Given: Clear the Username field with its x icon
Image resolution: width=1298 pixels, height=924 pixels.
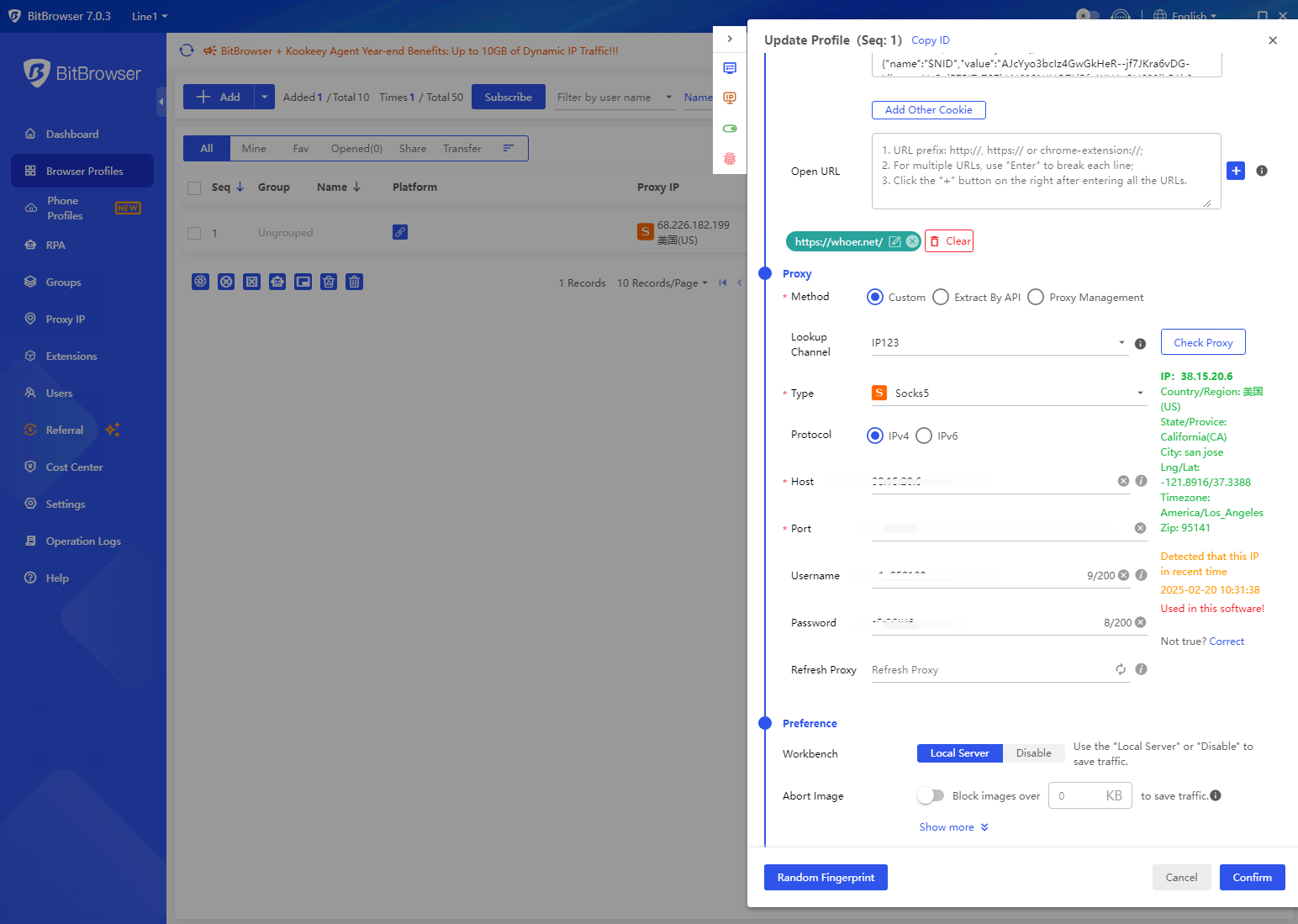Looking at the screenshot, I should coord(1123,575).
